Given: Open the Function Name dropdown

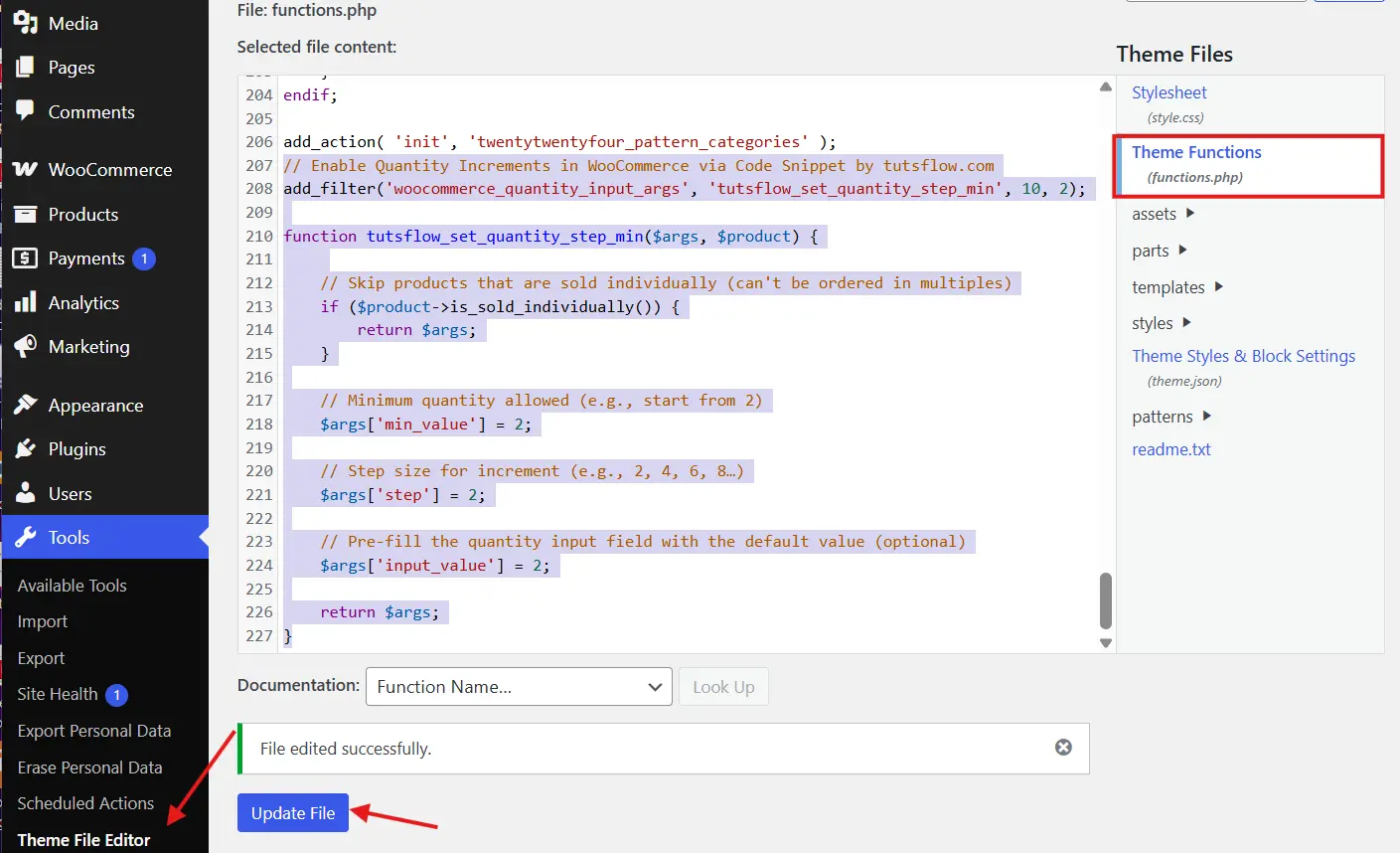Looking at the screenshot, I should coord(519,687).
